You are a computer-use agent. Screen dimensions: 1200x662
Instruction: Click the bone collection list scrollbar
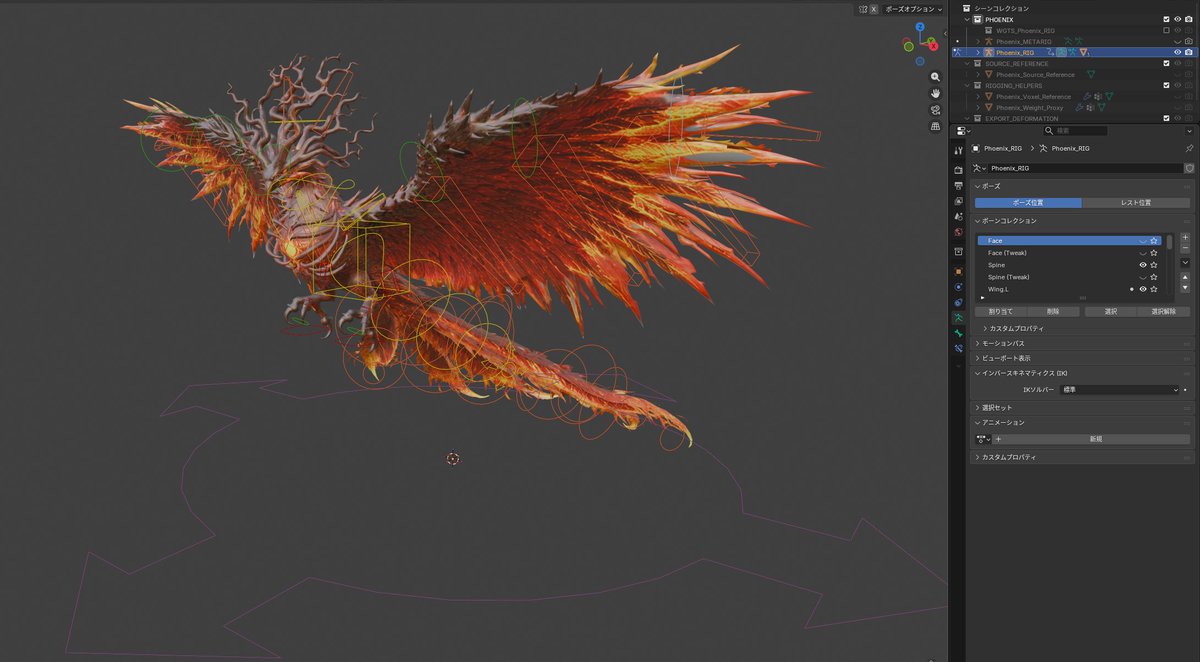click(x=1170, y=243)
